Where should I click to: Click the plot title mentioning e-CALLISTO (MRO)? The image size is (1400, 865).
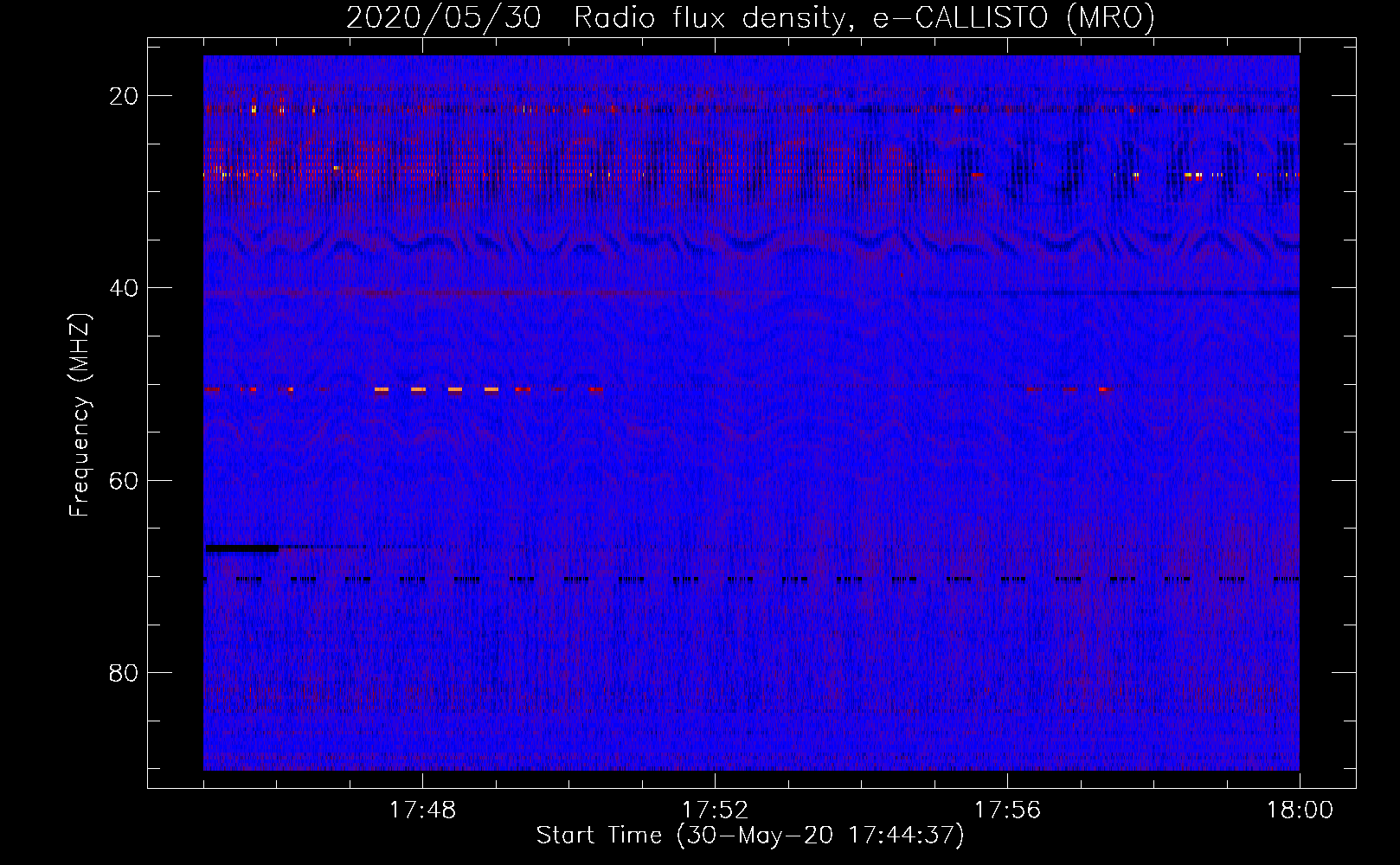click(750, 17)
